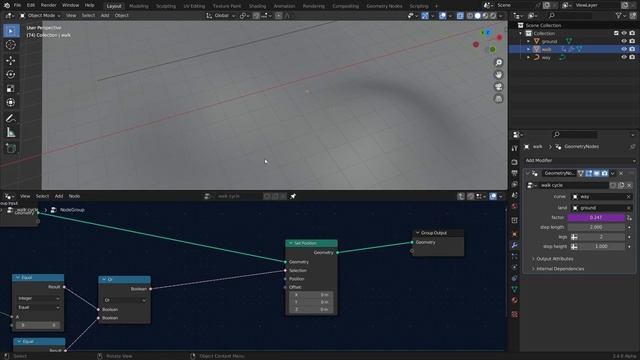
Task: Open the Object Data properties green triangle tab
Action: tap(515, 289)
